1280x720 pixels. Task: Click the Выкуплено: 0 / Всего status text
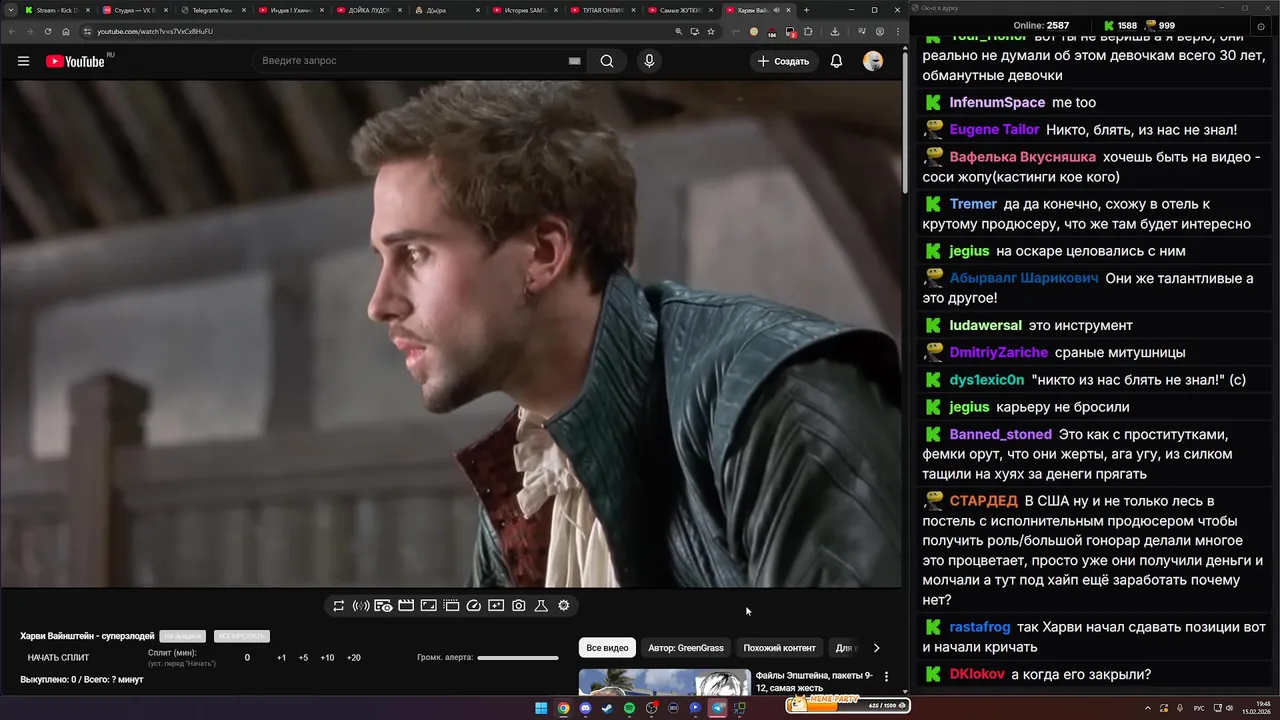pos(82,680)
